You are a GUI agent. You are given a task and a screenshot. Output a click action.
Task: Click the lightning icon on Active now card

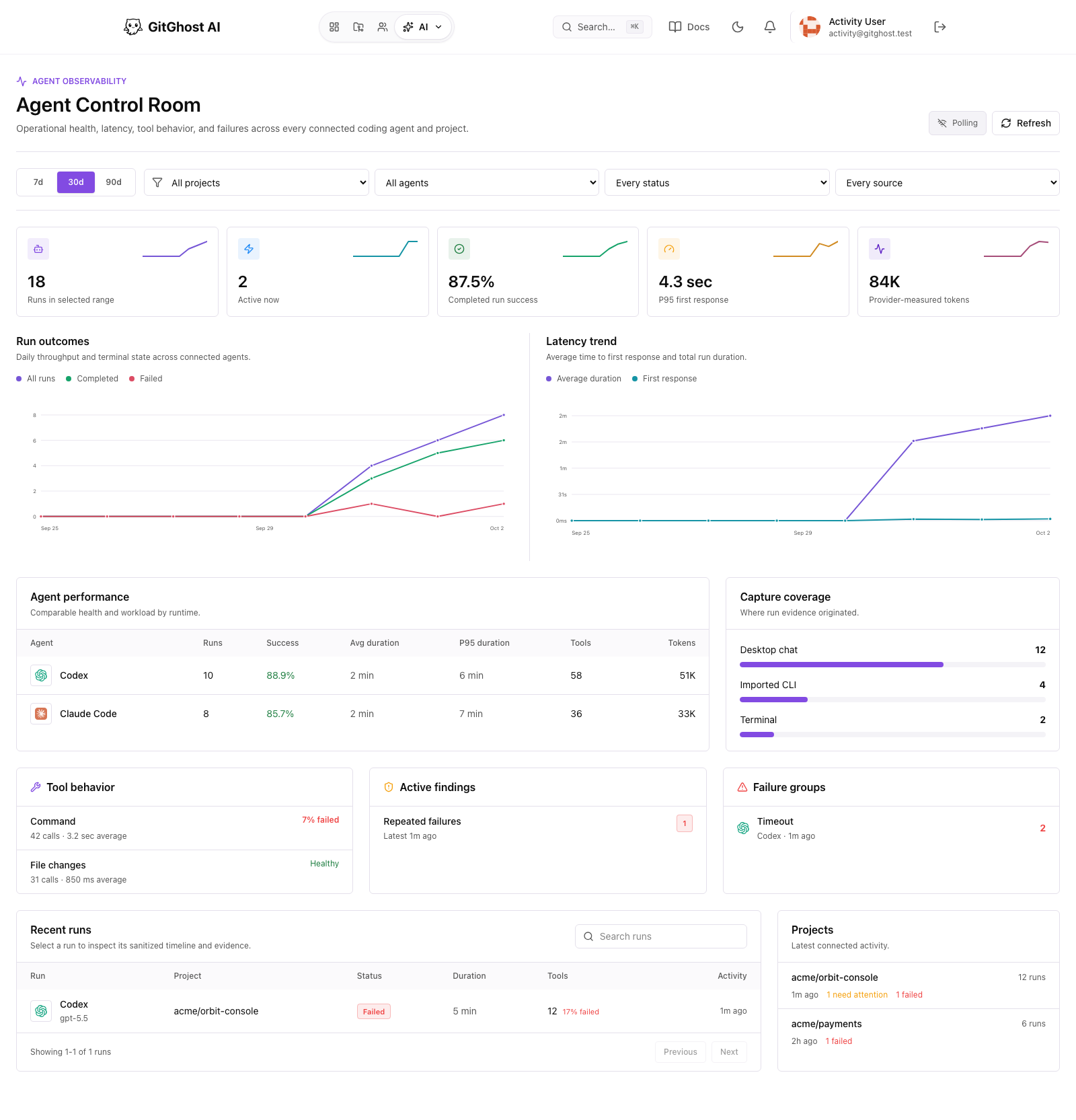pyautogui.click(x=249, y=249)
